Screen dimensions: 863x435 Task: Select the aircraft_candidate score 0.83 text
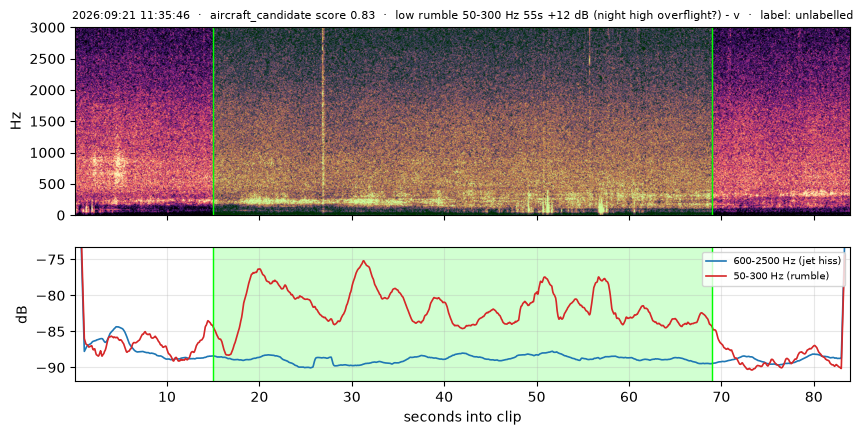pos(292,15)
